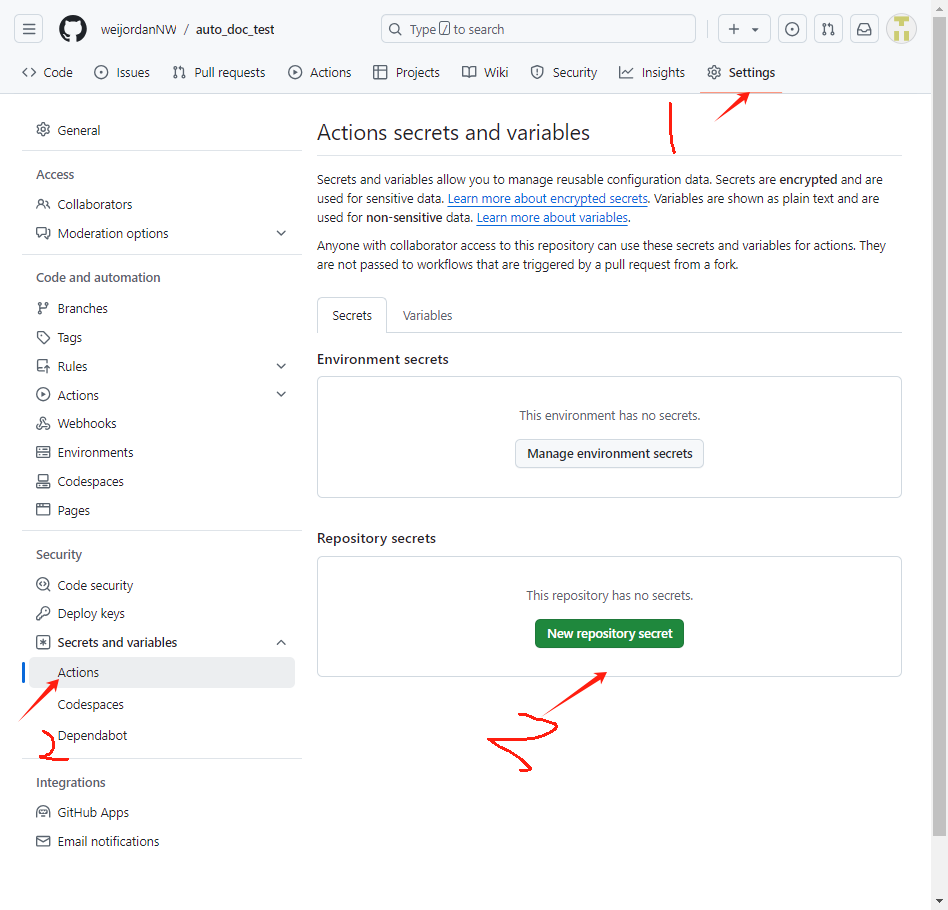The image size is (948, 910).
Task: Open the user avatar menu
Action: pyautogui.click(x=901, y=29)
